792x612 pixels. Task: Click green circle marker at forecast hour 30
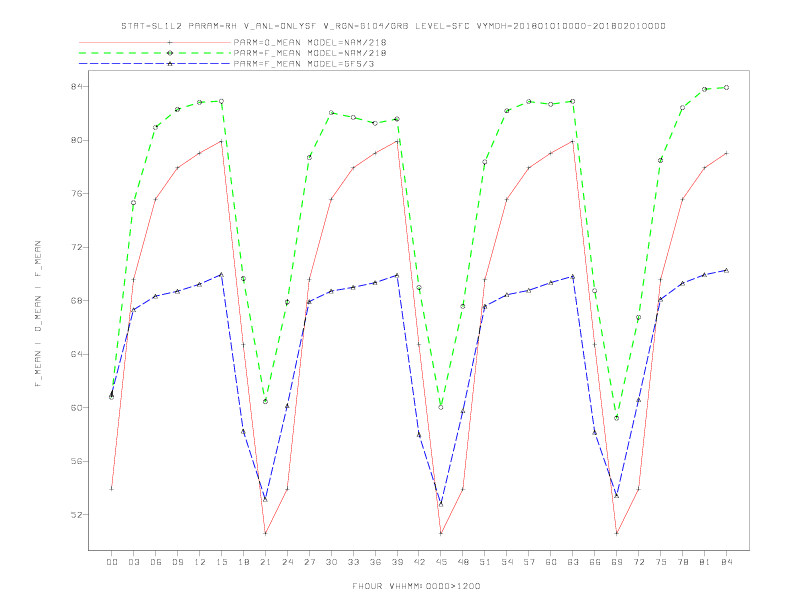pyautogui.click(x=331, y=113)
